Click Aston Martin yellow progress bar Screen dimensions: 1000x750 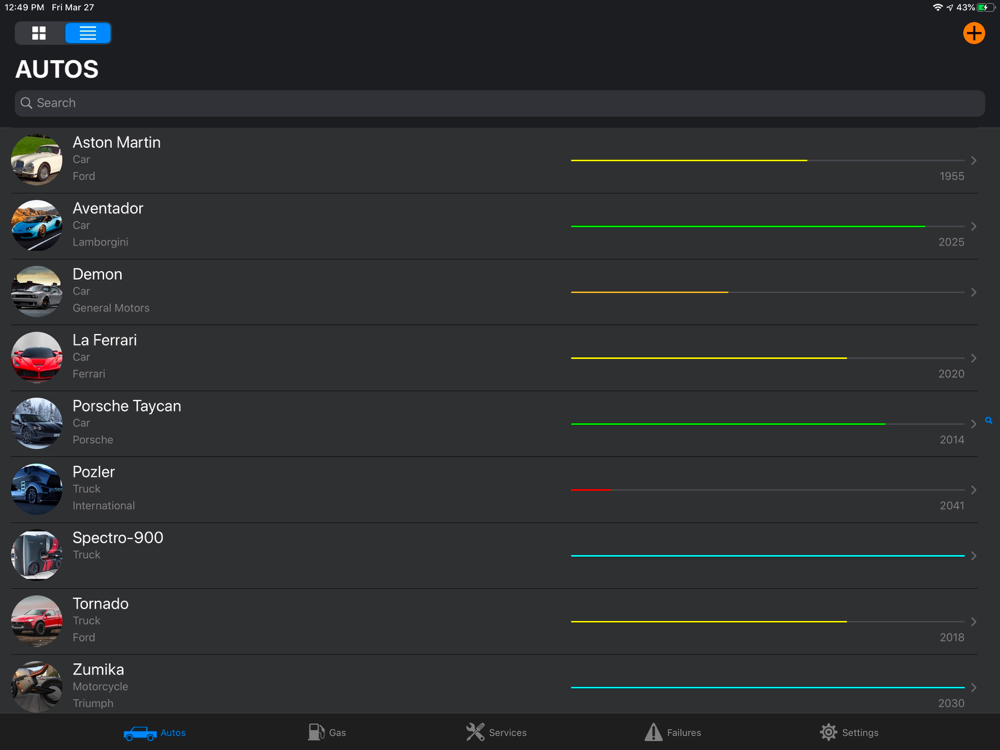[x=689, y=160]
